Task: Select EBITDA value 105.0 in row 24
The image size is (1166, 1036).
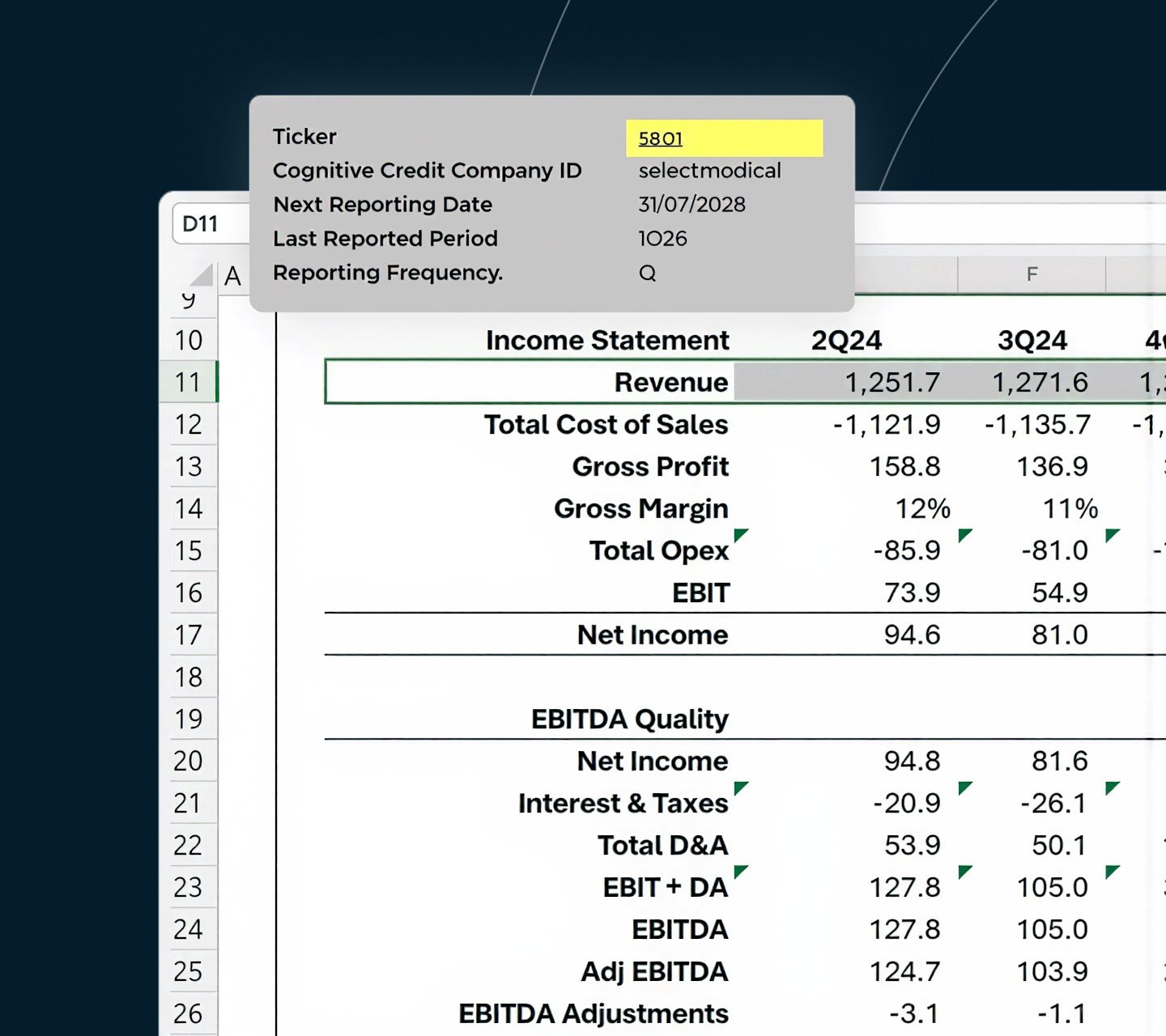Action: click(x=1052, y=929)
